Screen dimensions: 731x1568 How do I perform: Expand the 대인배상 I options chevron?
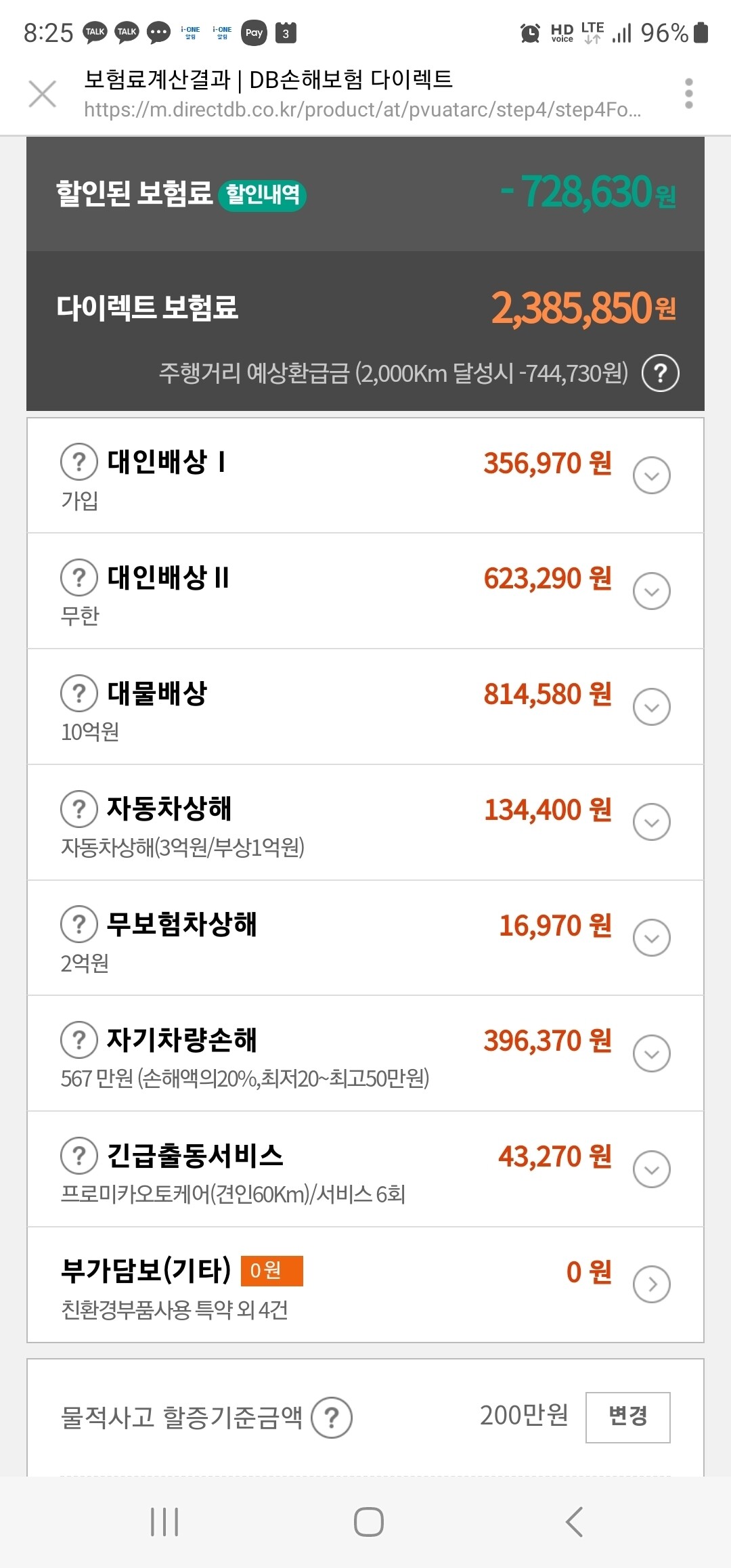click(651, 475)
